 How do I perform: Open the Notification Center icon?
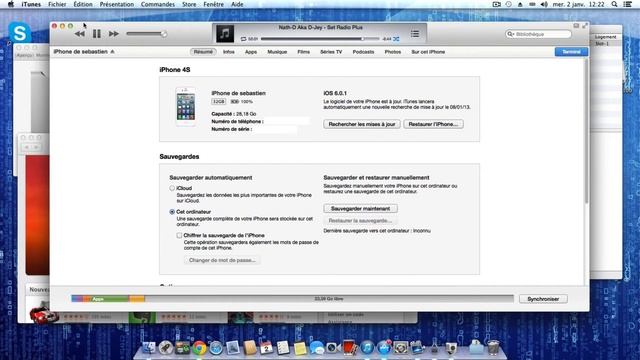point(628,4)
